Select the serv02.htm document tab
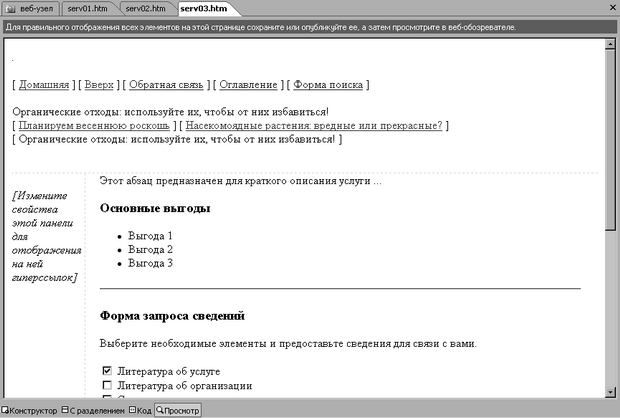Image resolution: width=620 pixels, height=418 pixels. (x=145, y=8)
